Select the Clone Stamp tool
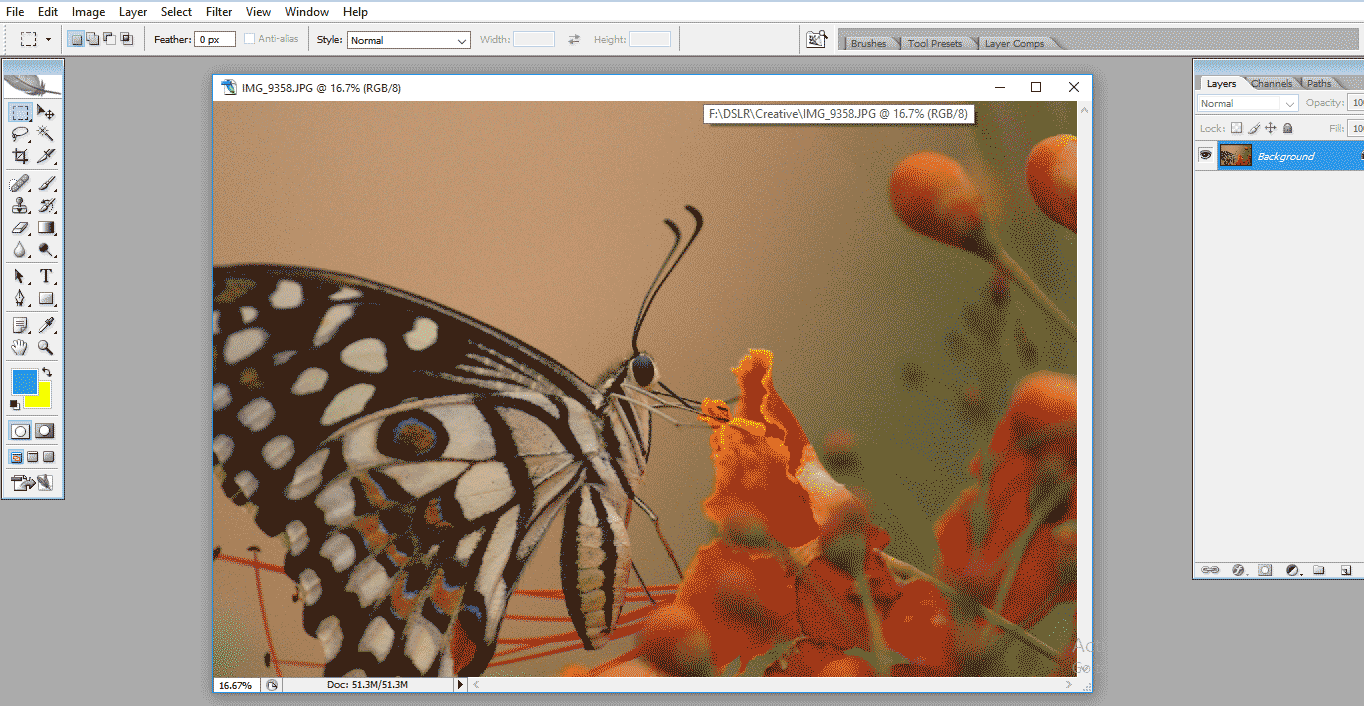Screen dimensions: 1364x706 coord(20,205)
